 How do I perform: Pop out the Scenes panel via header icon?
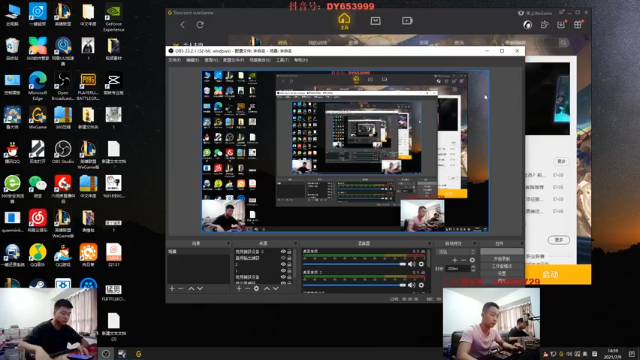tap(228, 243)
